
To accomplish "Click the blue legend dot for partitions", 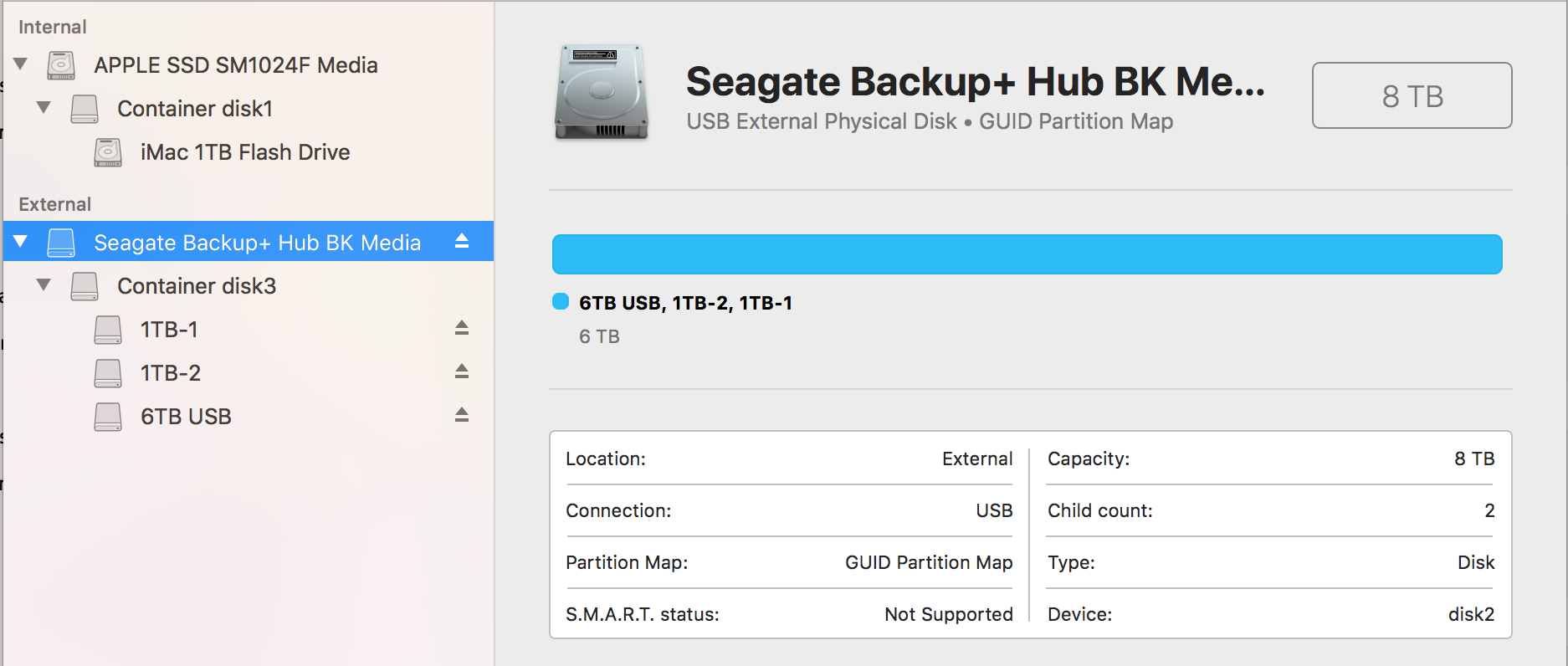I will pos(561,302).
